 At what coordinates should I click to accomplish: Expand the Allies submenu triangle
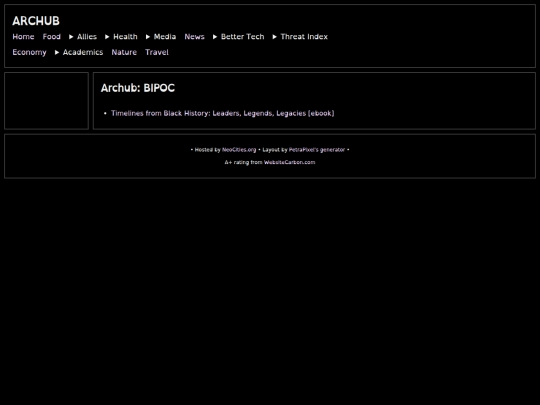71,37
